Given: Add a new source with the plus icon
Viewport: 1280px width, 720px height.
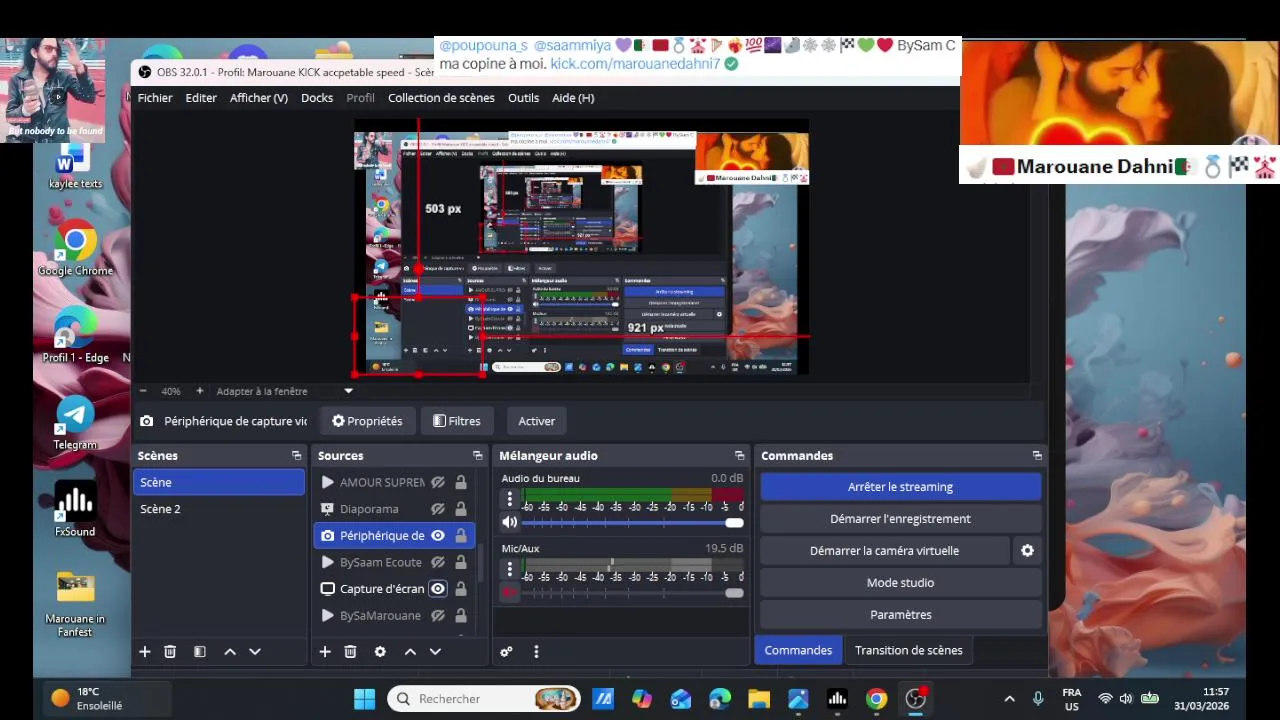Looking at the screenshot, I should 324,651.
